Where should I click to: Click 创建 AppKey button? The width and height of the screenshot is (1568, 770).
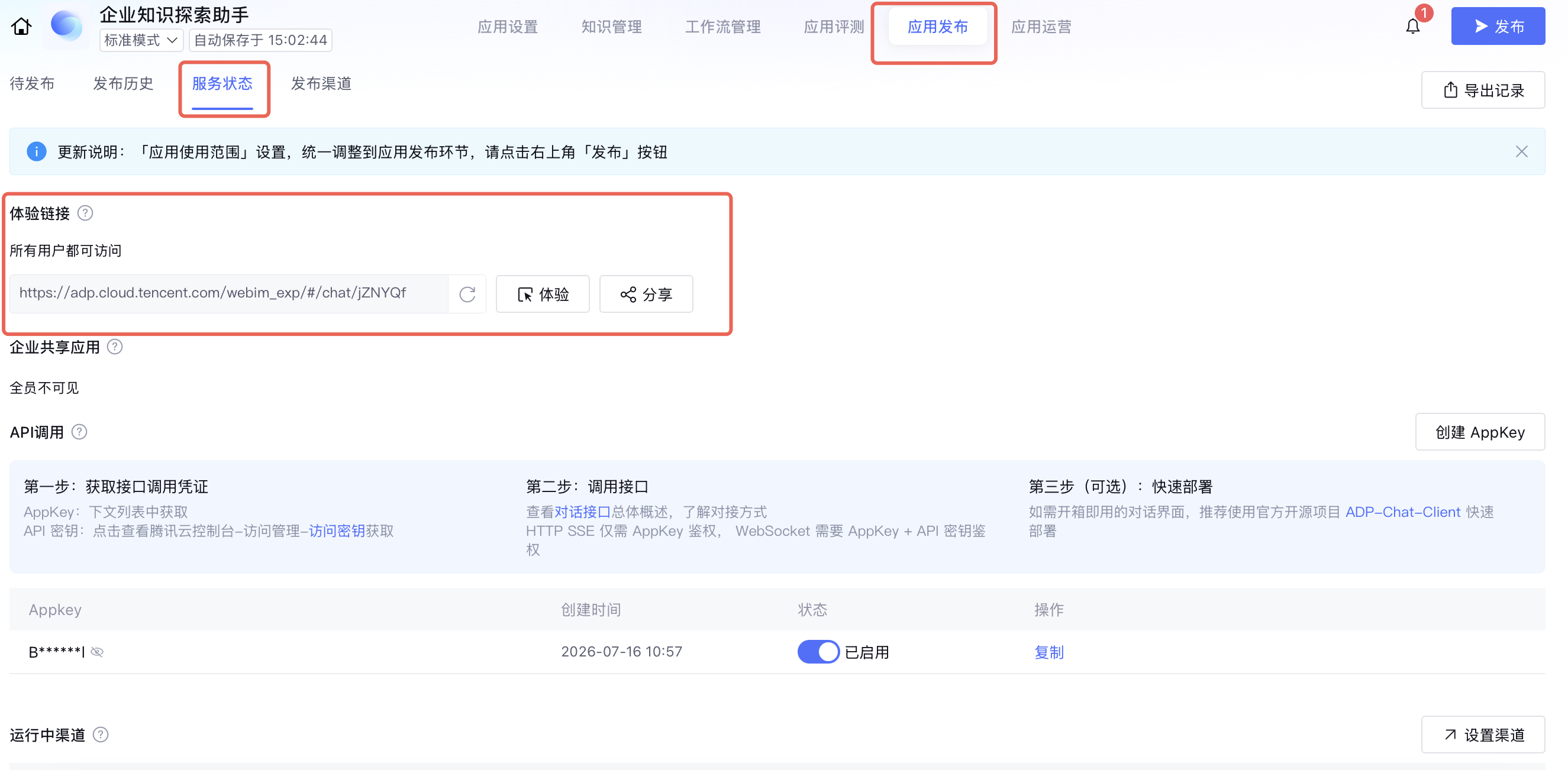(x=1480, y=432)
